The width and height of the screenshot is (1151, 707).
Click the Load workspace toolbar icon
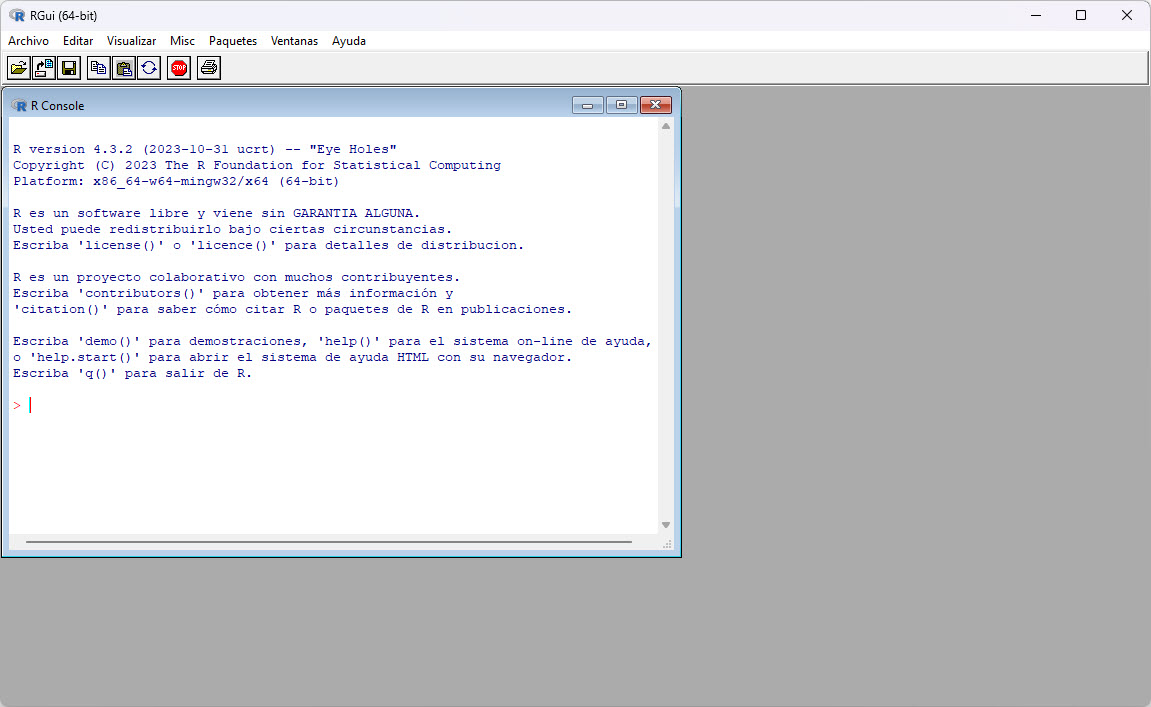44,68
